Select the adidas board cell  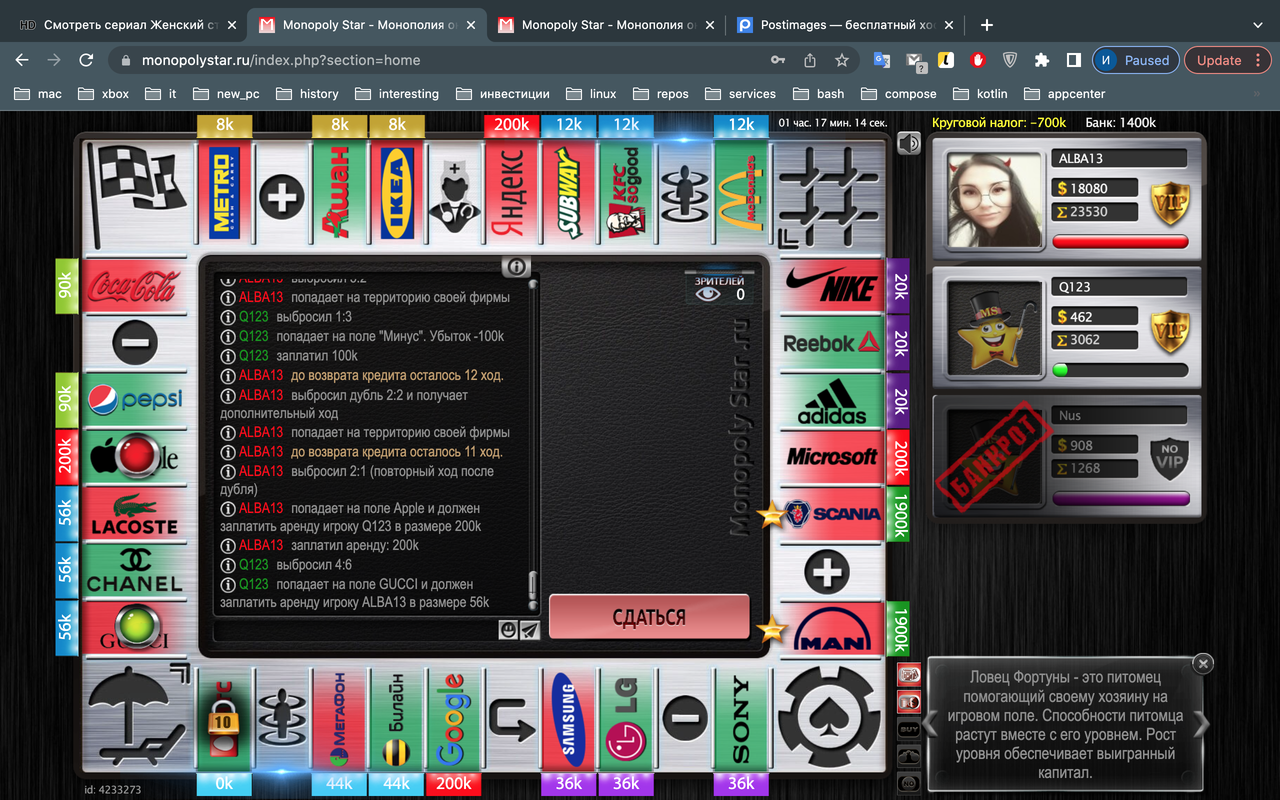pos(832,400)
